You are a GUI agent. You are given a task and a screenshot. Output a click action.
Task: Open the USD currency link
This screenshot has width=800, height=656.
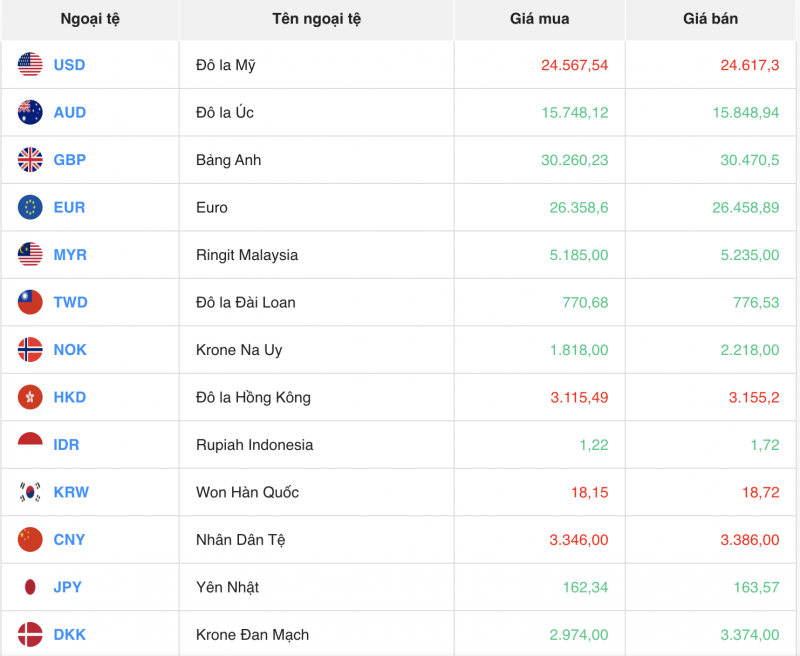click(68, 65)
